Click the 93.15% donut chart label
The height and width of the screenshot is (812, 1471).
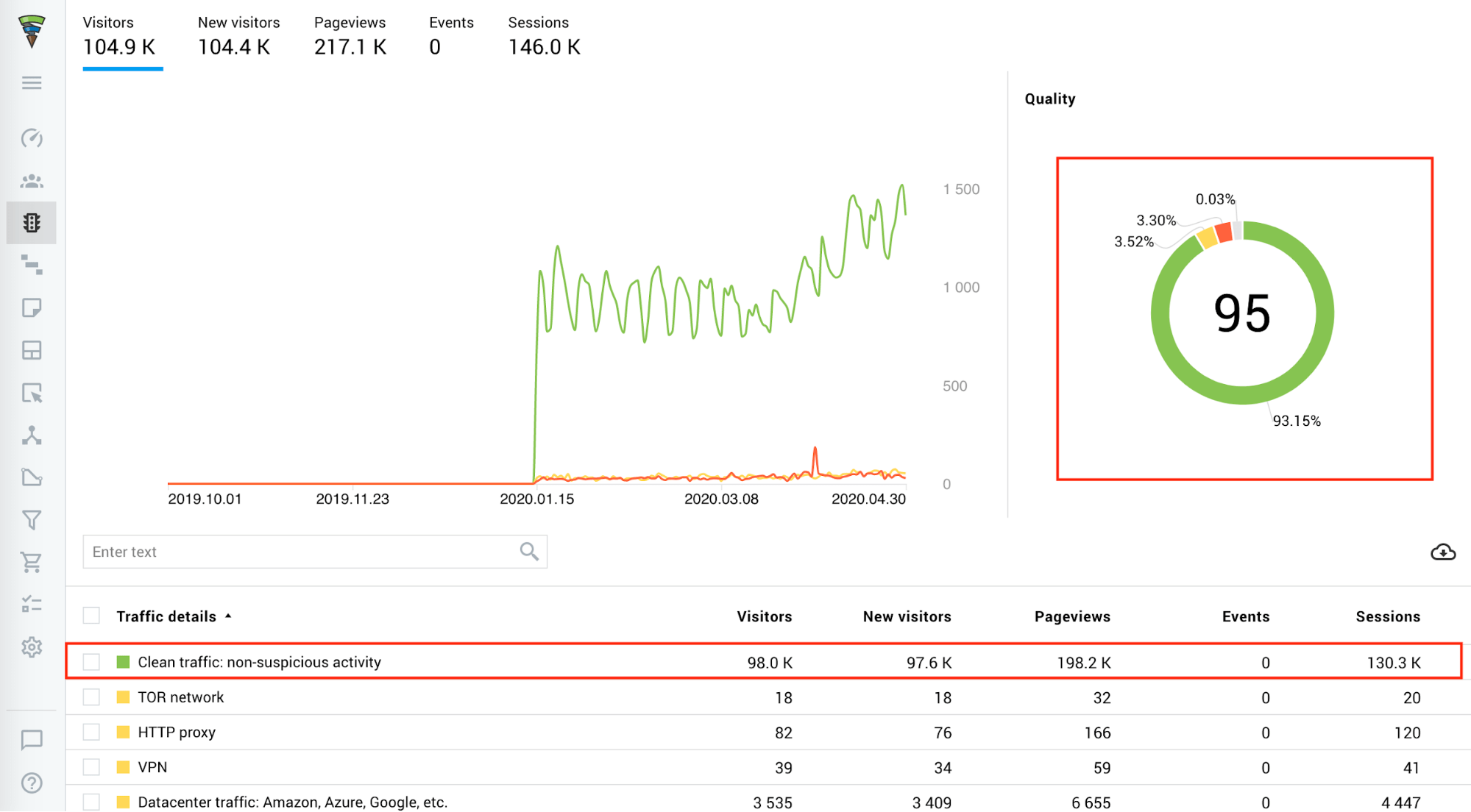[1297, 421]
